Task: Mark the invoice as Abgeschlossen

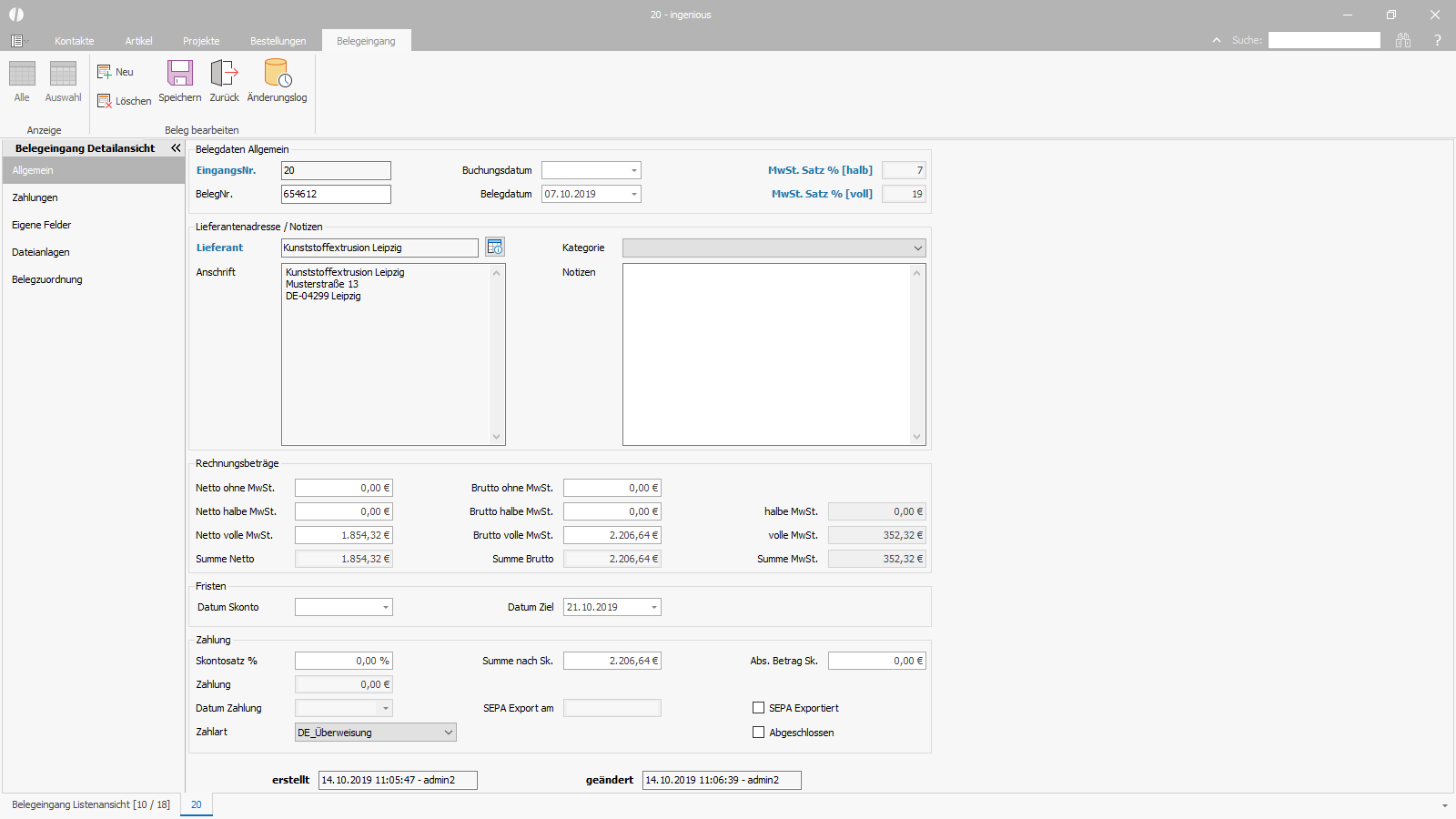Action: [758, 732]
